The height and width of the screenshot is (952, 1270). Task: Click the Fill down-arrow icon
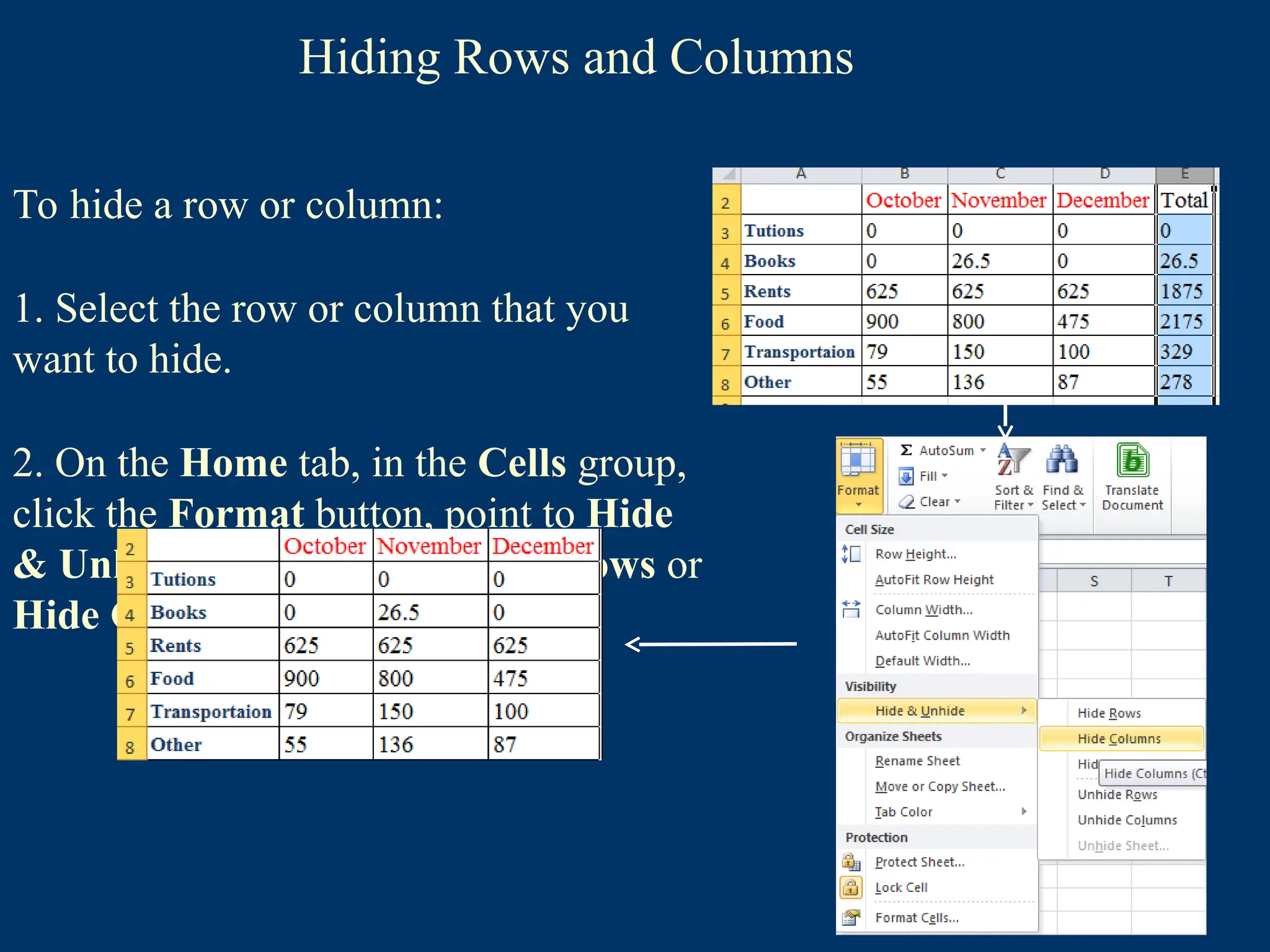[x=906, y=476]
